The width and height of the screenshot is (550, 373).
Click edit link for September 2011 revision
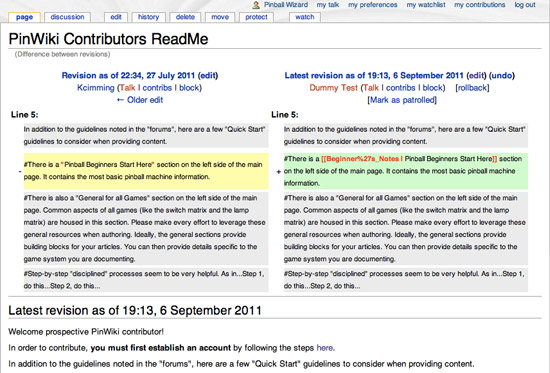click(477, 75)
